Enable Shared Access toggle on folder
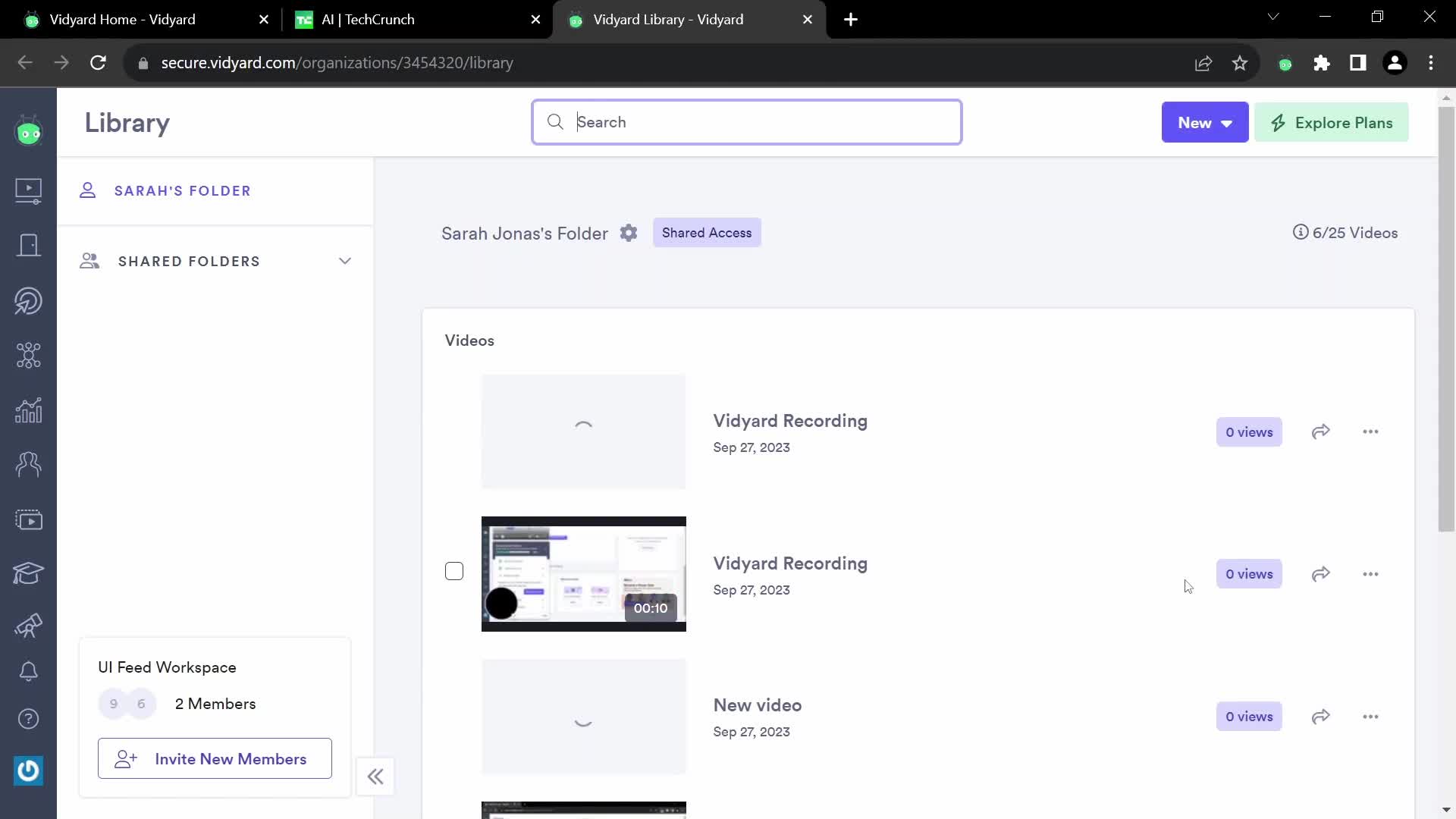Screen dimensions: 1456x819 tap(707, 233)
